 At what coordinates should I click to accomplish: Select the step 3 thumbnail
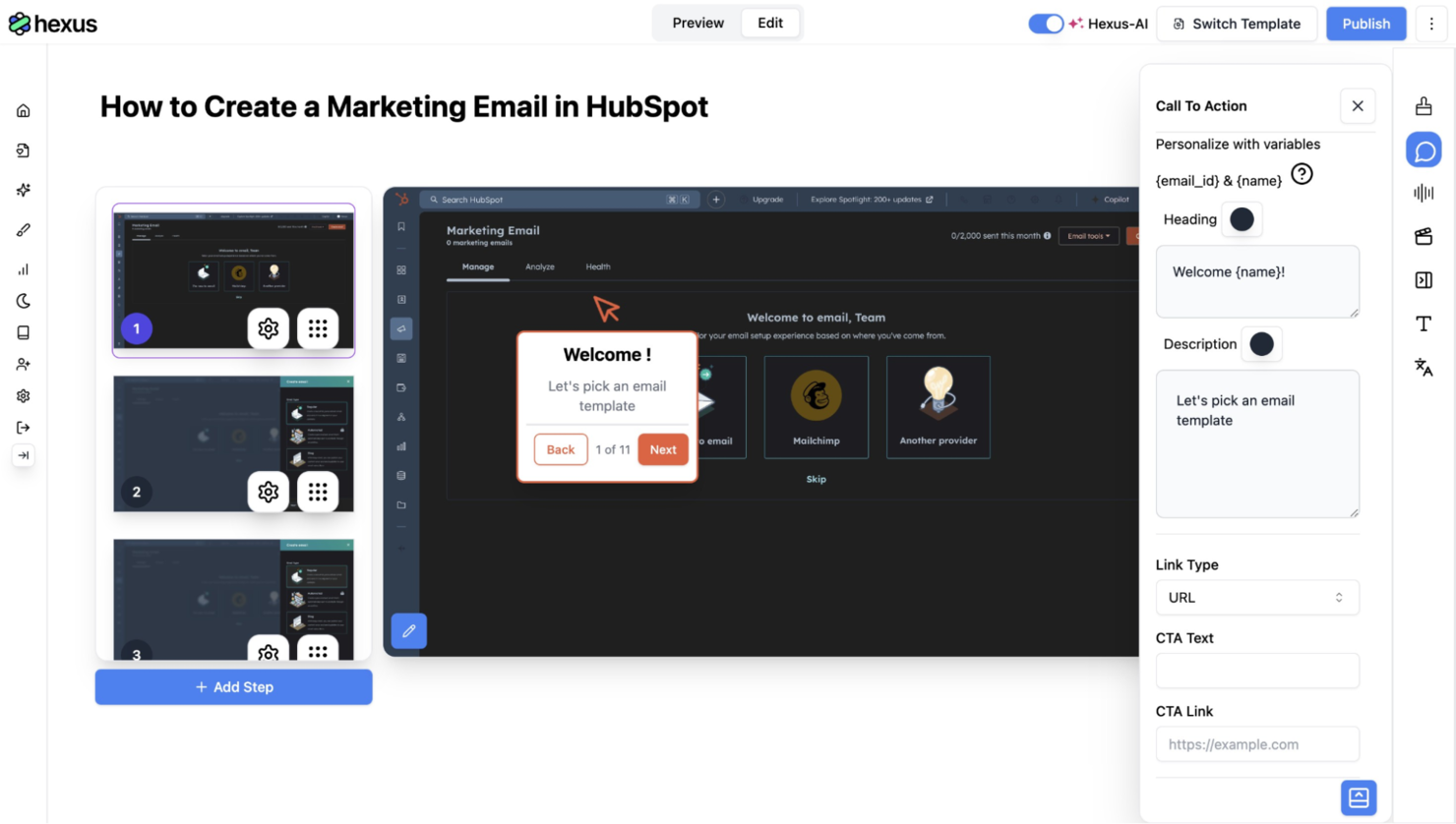pyautogui.click(x=233, y=599)
